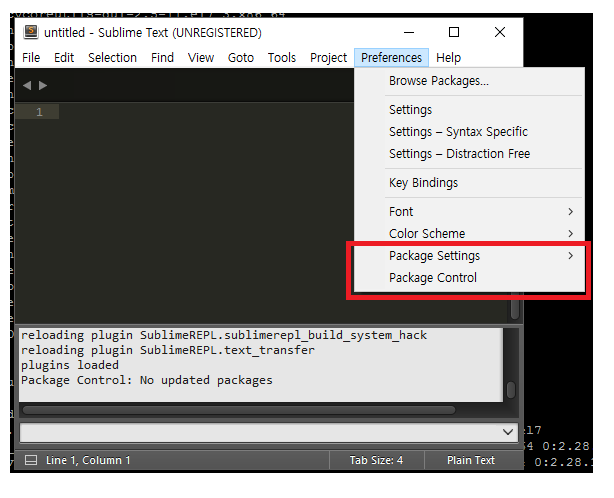Open the console input history dropdown
The image size is (614, 498).
[508, 432]
